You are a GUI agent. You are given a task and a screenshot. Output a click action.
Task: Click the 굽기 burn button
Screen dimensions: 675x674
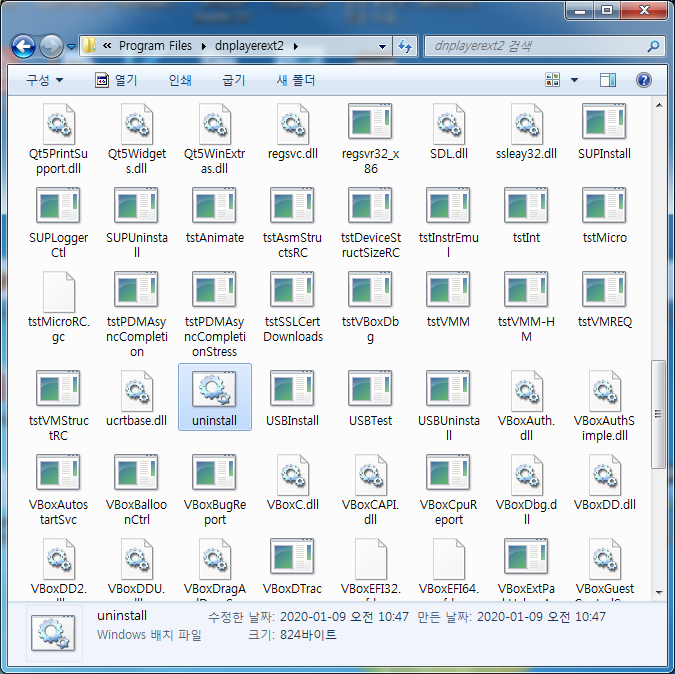coord(234,80)
